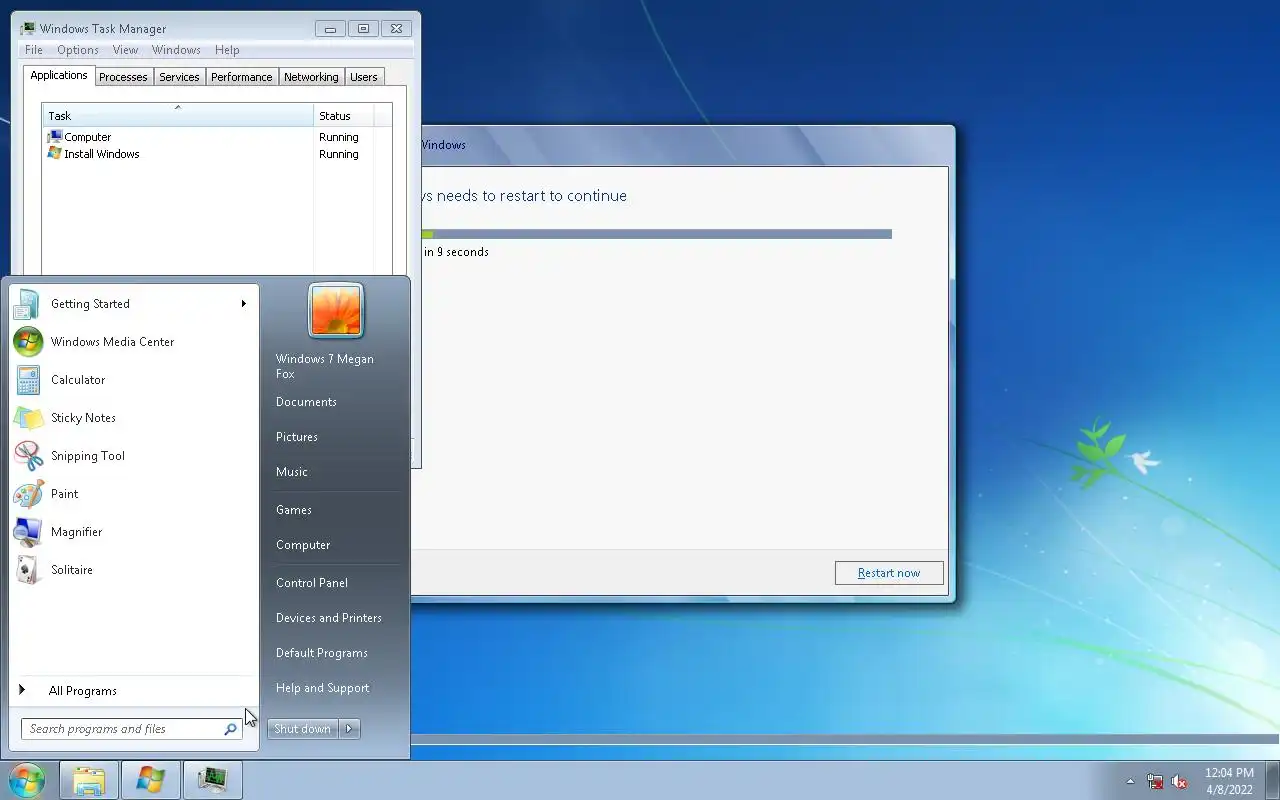This screenshot has height=800, width=1280.
Task: Open Getting Started from Start menu
Action: pos(90,304)
